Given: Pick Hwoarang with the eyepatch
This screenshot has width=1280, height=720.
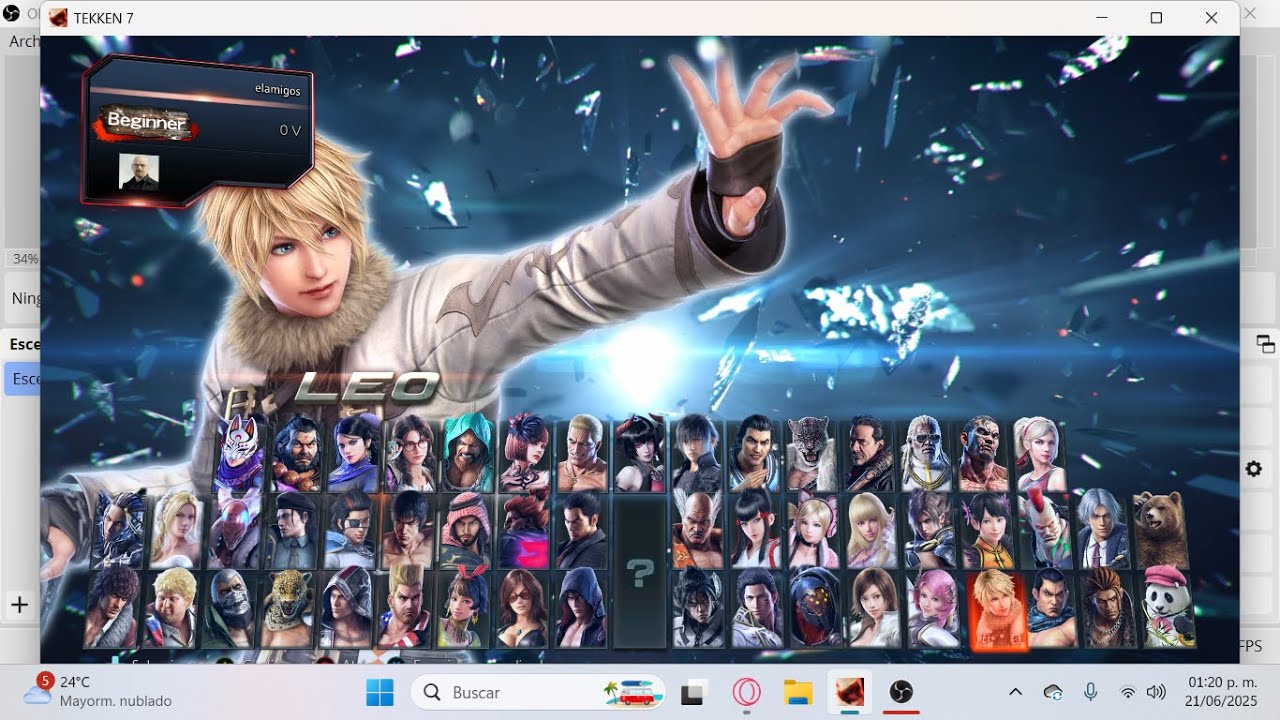Looking at the screenshot, I should click(x=351, y=530).
